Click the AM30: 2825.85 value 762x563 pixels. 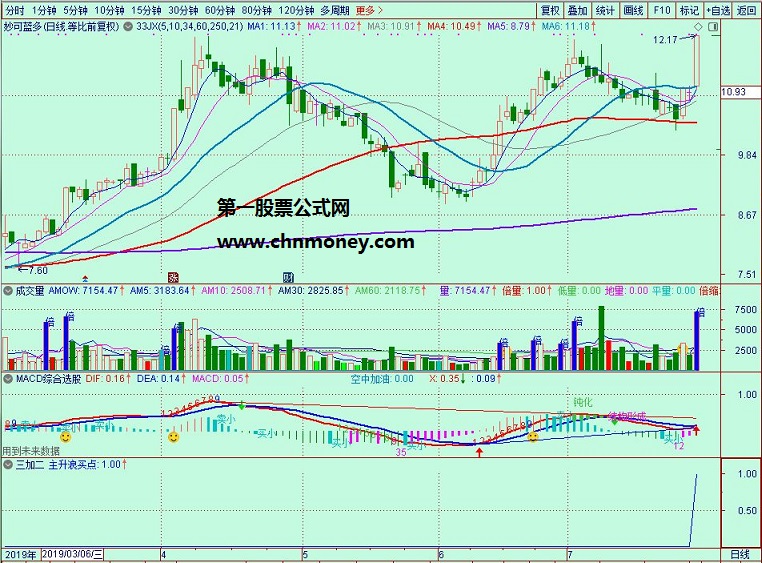313,290
